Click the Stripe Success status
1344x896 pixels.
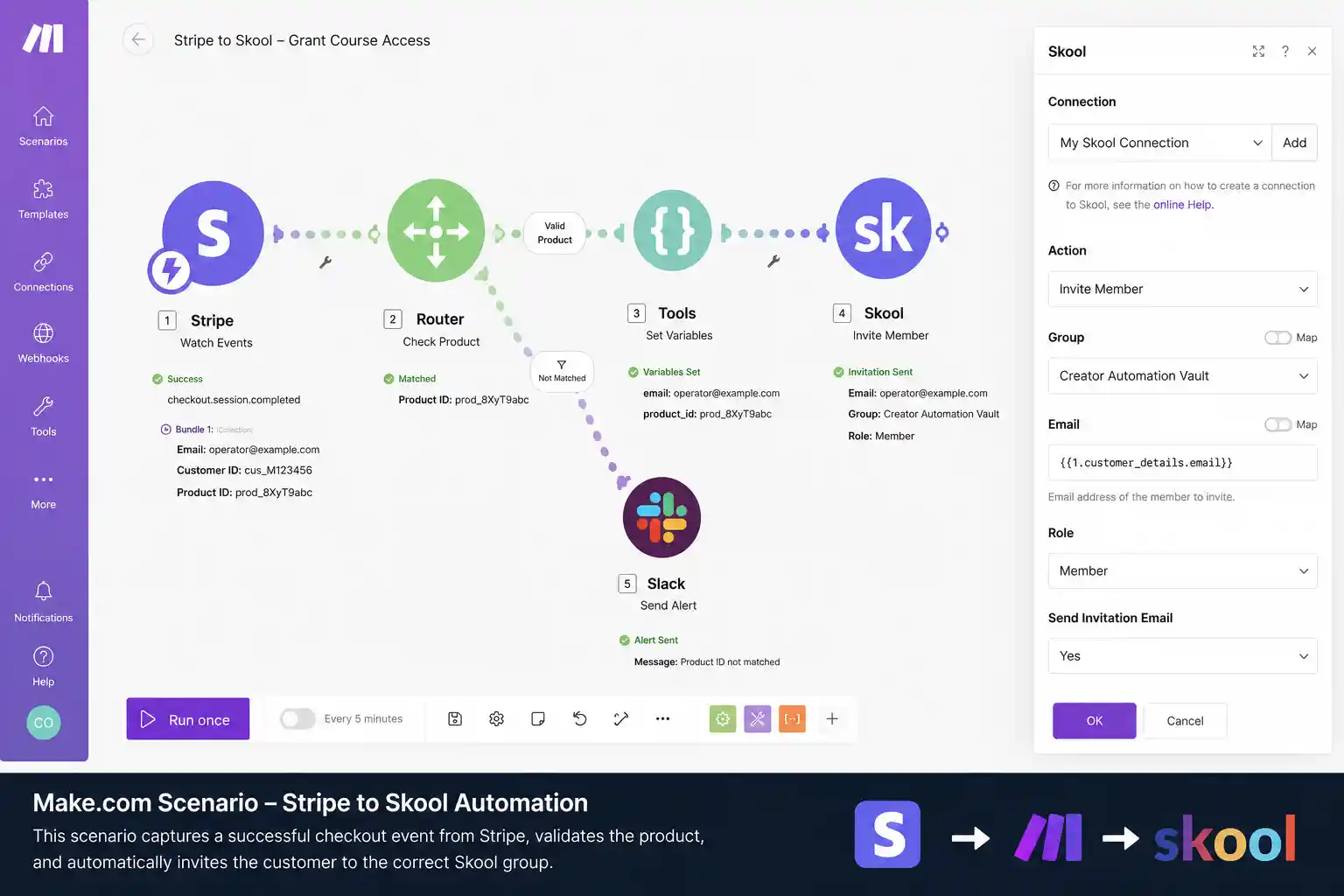click(x=178, y=379)
